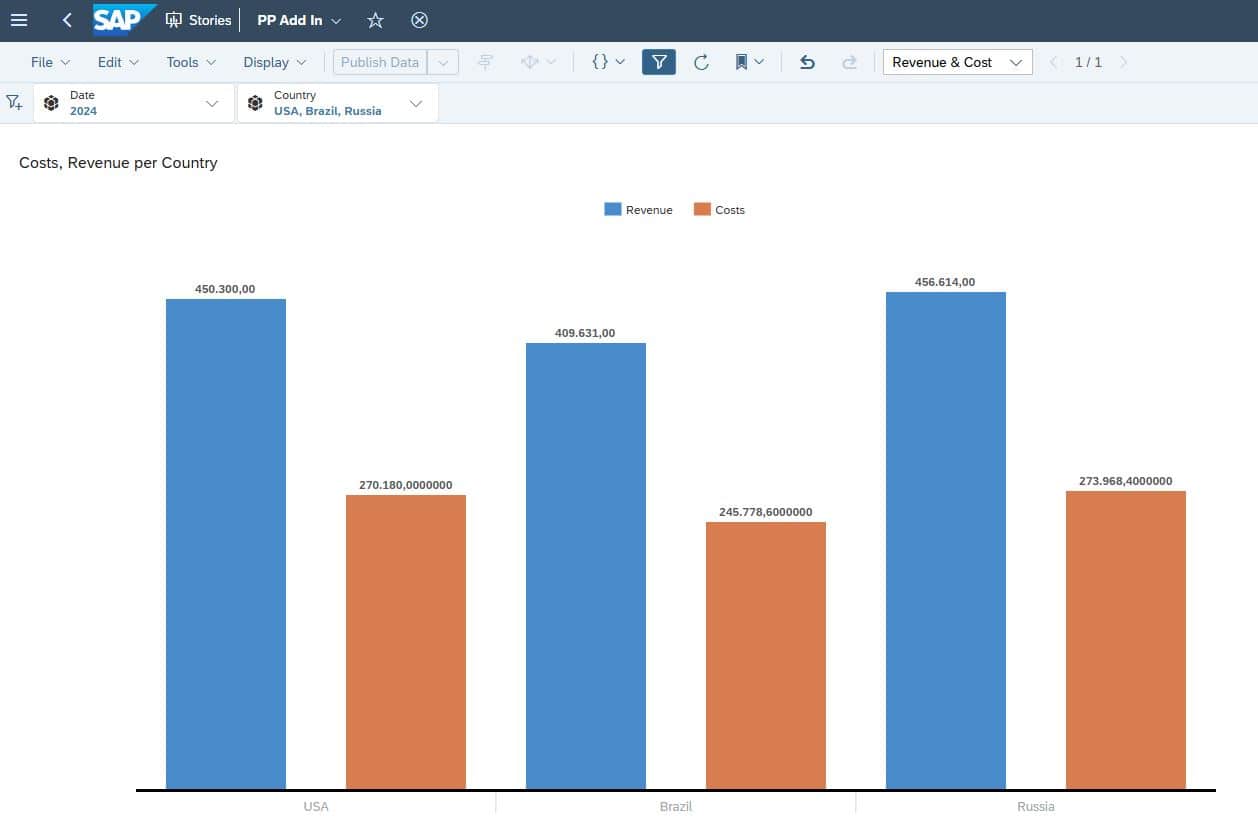This screenshot has width=1258, height=834.
Task: Open the Tools menu
Action: [191, 62]
